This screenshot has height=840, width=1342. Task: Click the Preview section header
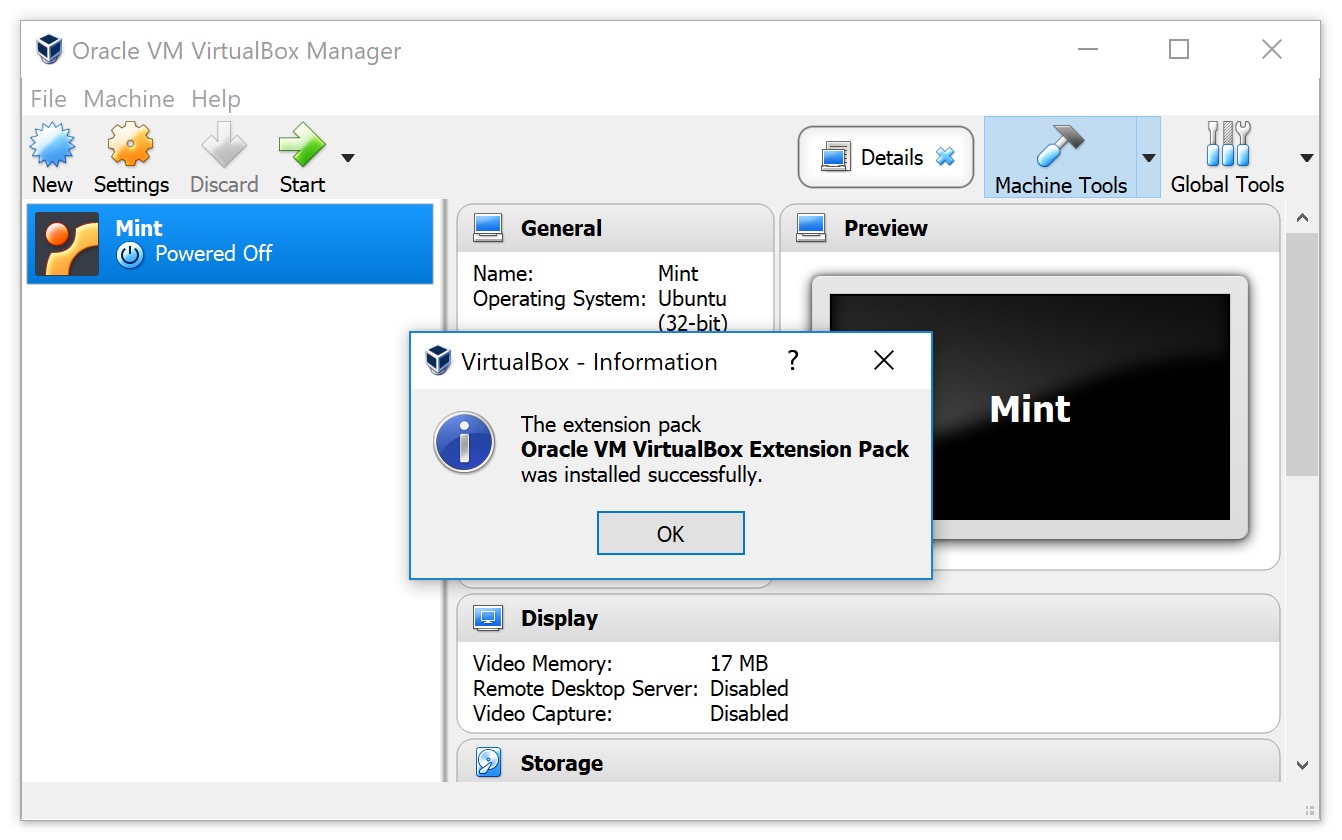click(1030, 228)
